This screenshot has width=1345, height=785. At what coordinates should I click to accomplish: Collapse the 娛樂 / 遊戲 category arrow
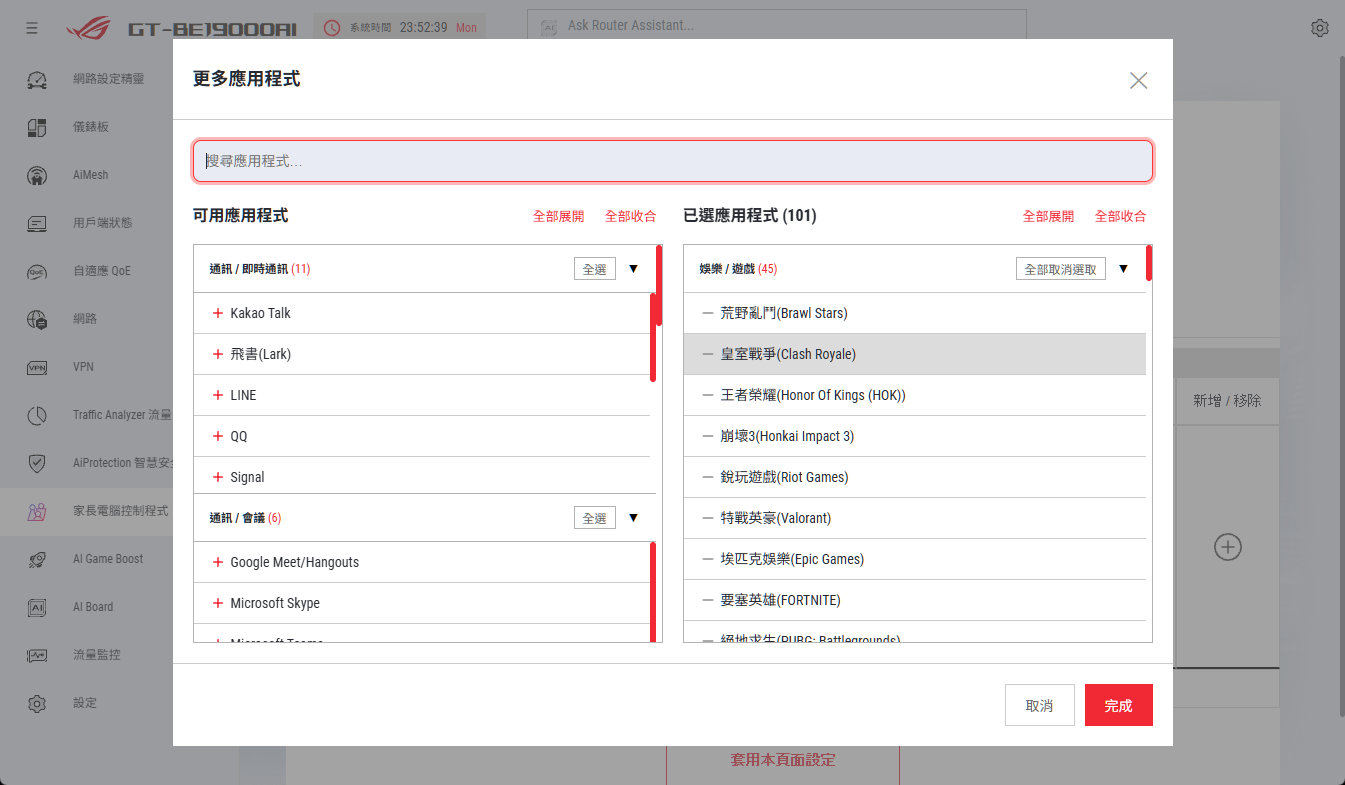pyautogui.click(x=1123, y=268)
